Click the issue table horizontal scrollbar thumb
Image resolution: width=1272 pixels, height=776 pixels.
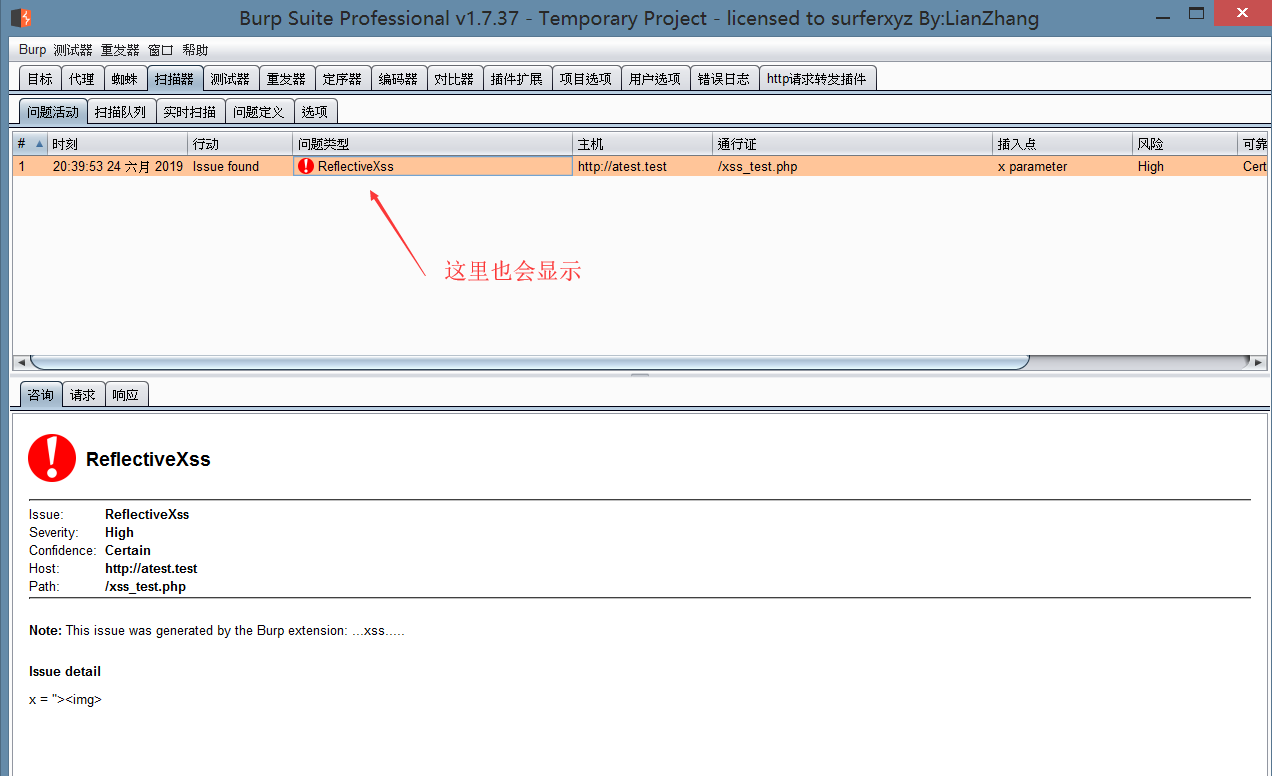pos(530,362)
